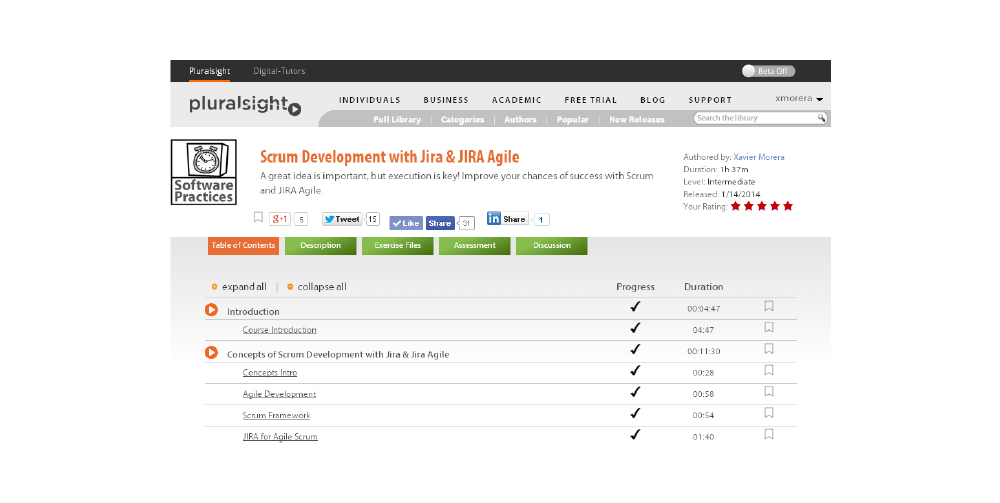The width and height of the screenshot is (1000, 503).
Task: Bookmark the JIRA for Agile Scrum clip
Action: 769,434
